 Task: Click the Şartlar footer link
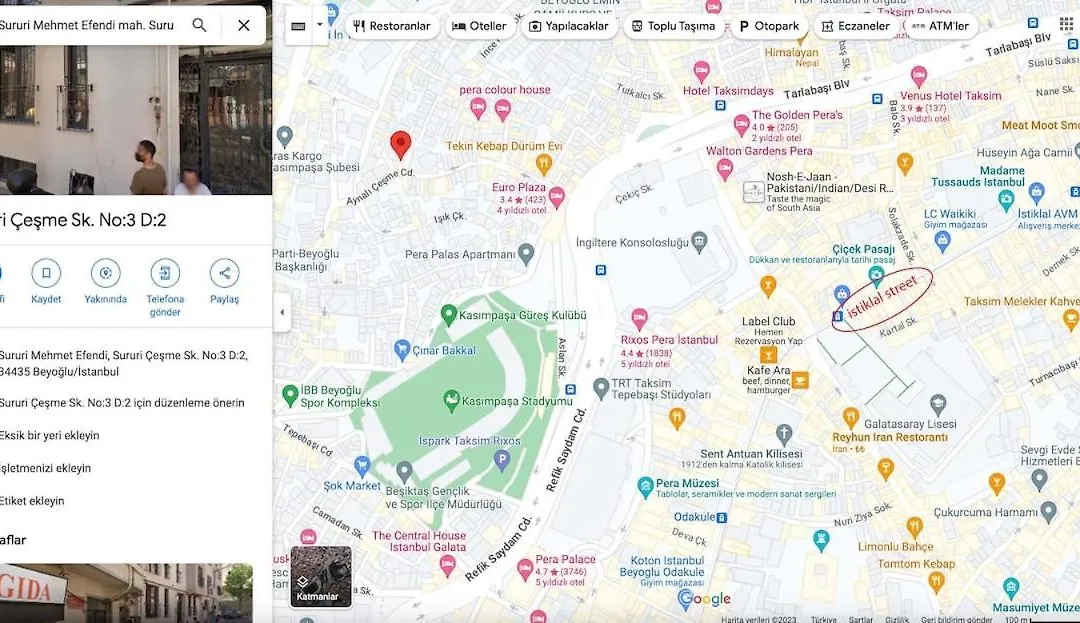[x=860, y=620]
